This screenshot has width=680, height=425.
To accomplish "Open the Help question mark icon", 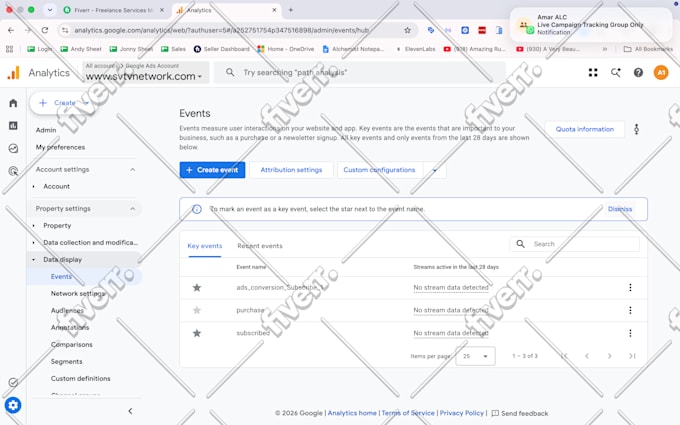I will (638, 72).
